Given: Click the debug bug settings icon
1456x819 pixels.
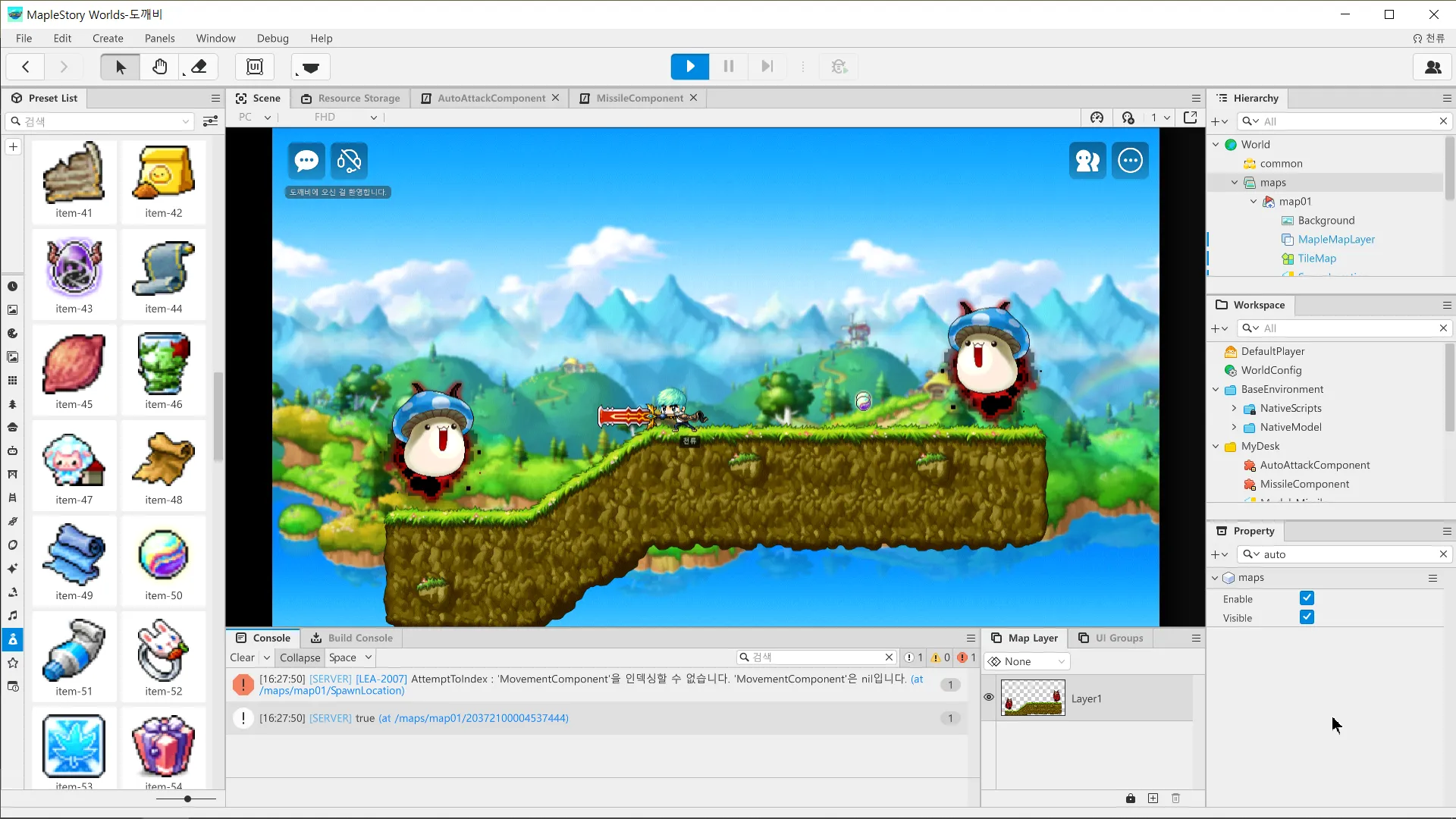Looking at the screenshot, I should point(839,67).
